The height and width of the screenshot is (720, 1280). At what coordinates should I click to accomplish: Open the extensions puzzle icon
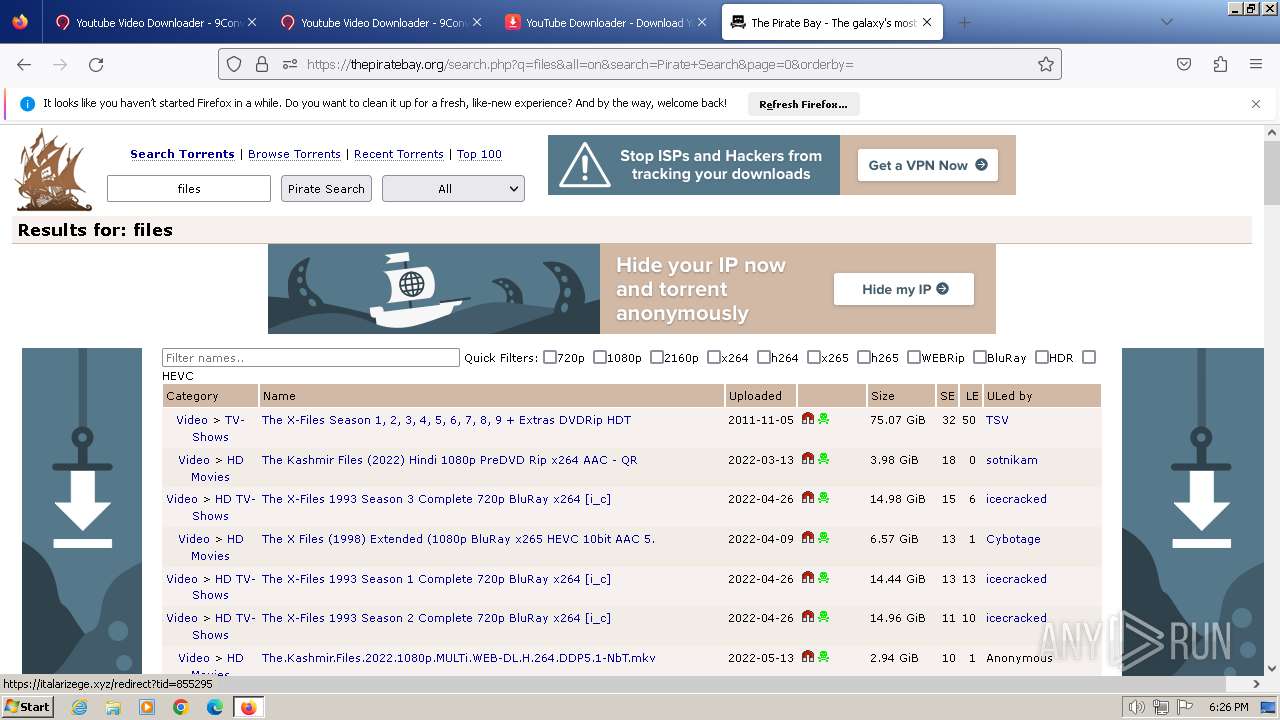point(1220,64)
